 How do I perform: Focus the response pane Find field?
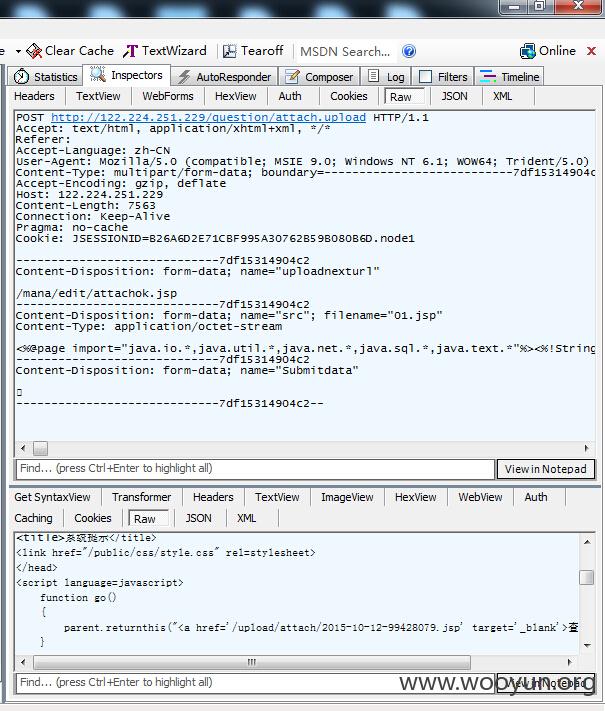(x=255, y=683)
